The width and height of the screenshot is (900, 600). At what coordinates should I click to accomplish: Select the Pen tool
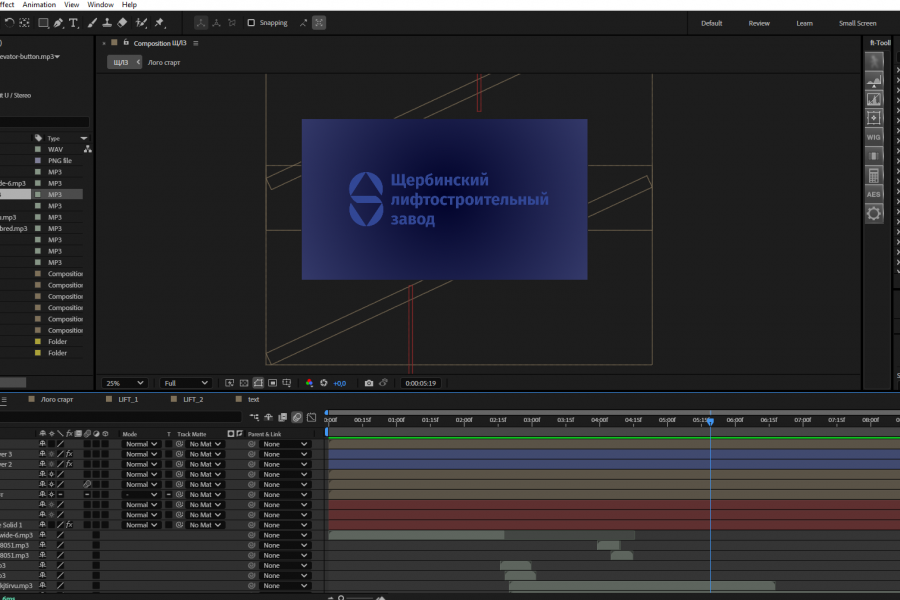[x=58, y=23]
